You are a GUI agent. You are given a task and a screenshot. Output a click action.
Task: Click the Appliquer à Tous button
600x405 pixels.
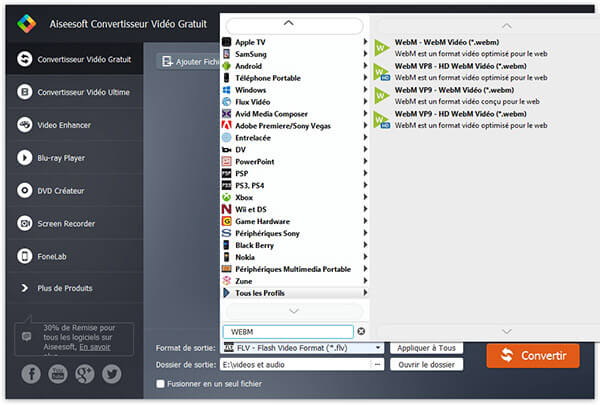point(427,348)
